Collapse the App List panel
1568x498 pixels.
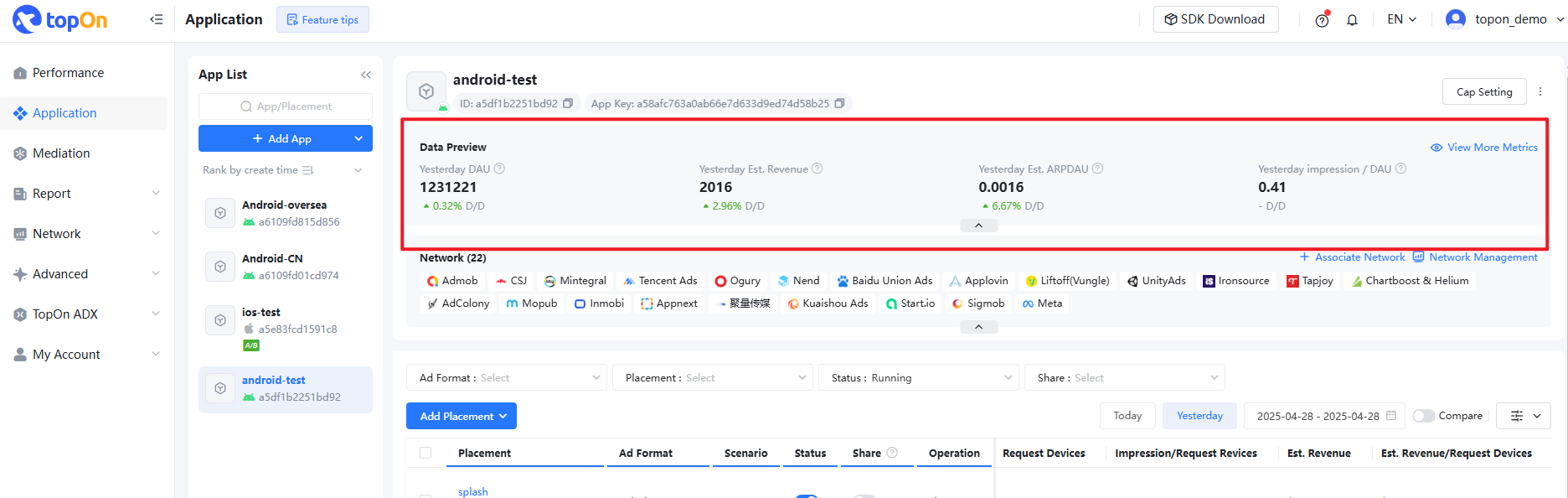pyautogui.click(x=365, y=75)
